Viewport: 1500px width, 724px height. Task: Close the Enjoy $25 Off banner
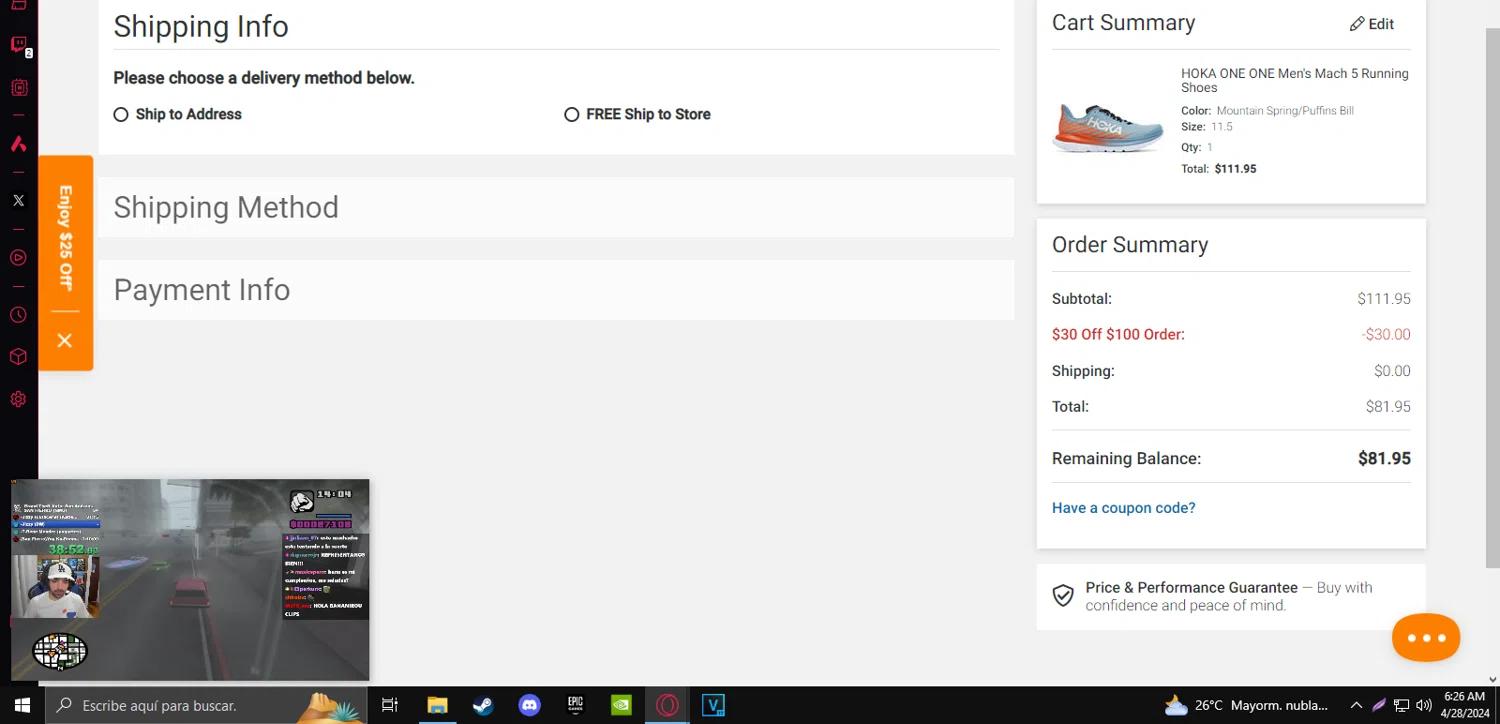65,341
